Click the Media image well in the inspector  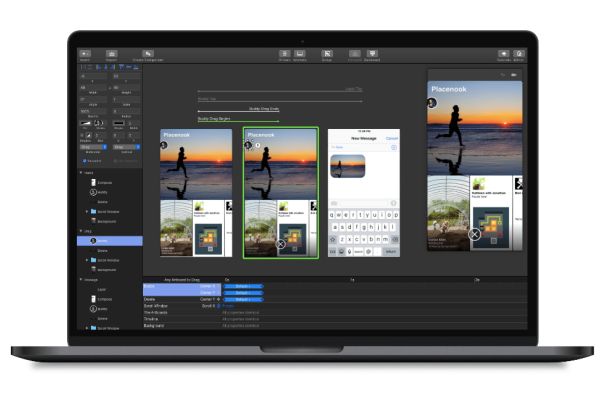click(x=98, y=123)
